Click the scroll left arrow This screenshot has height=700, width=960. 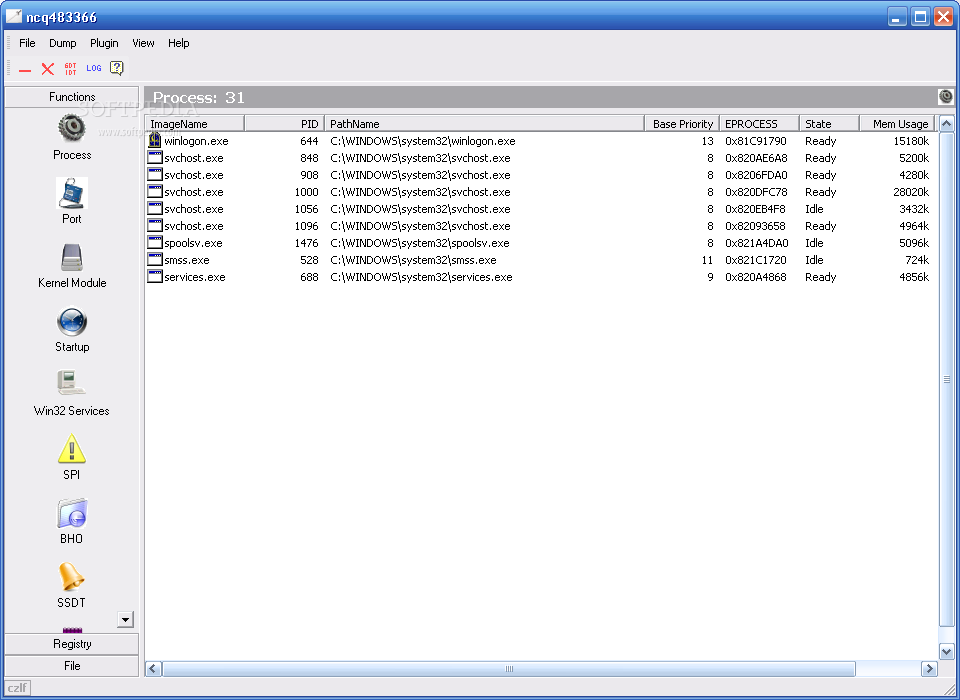(x=153, y=669)
